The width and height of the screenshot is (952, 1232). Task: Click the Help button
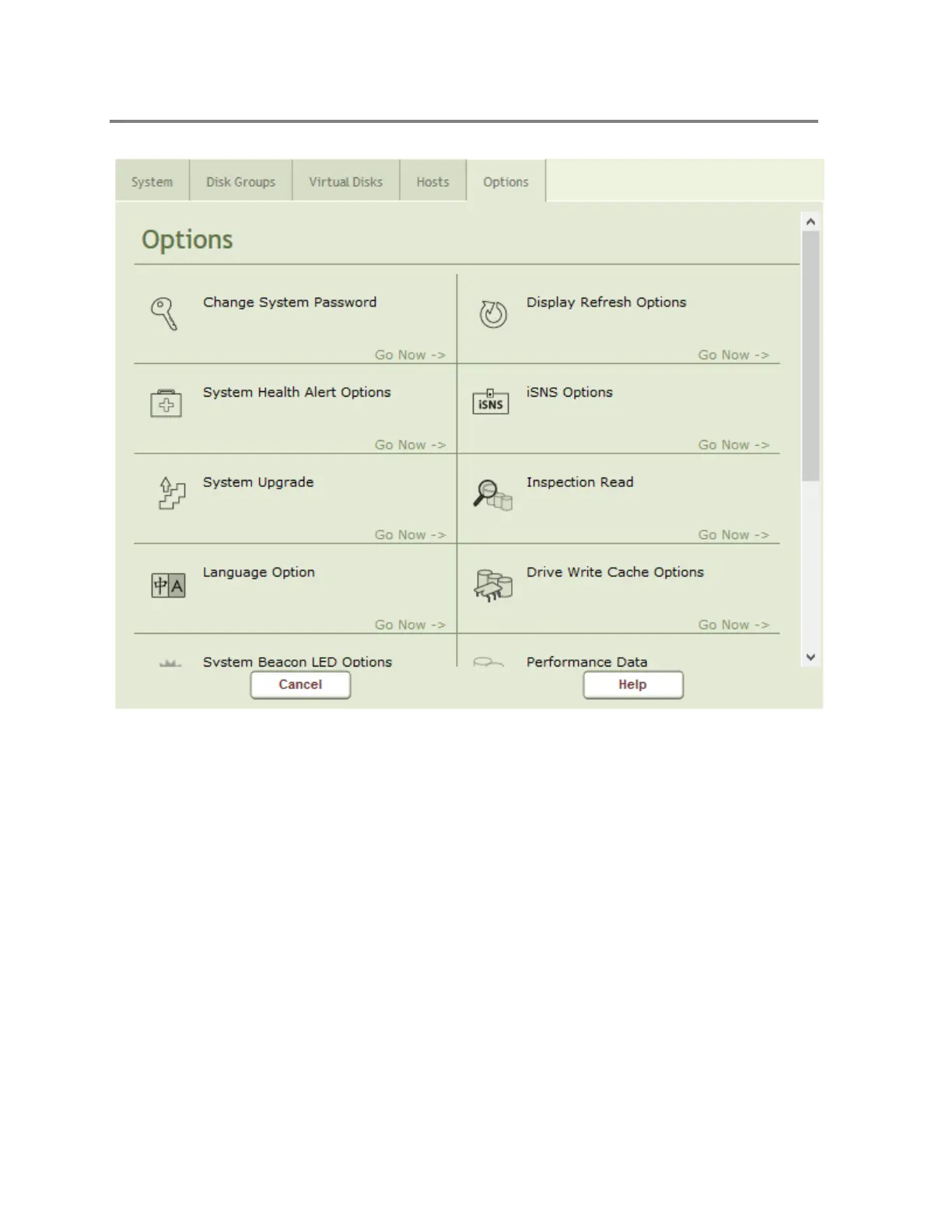(633, 684)
